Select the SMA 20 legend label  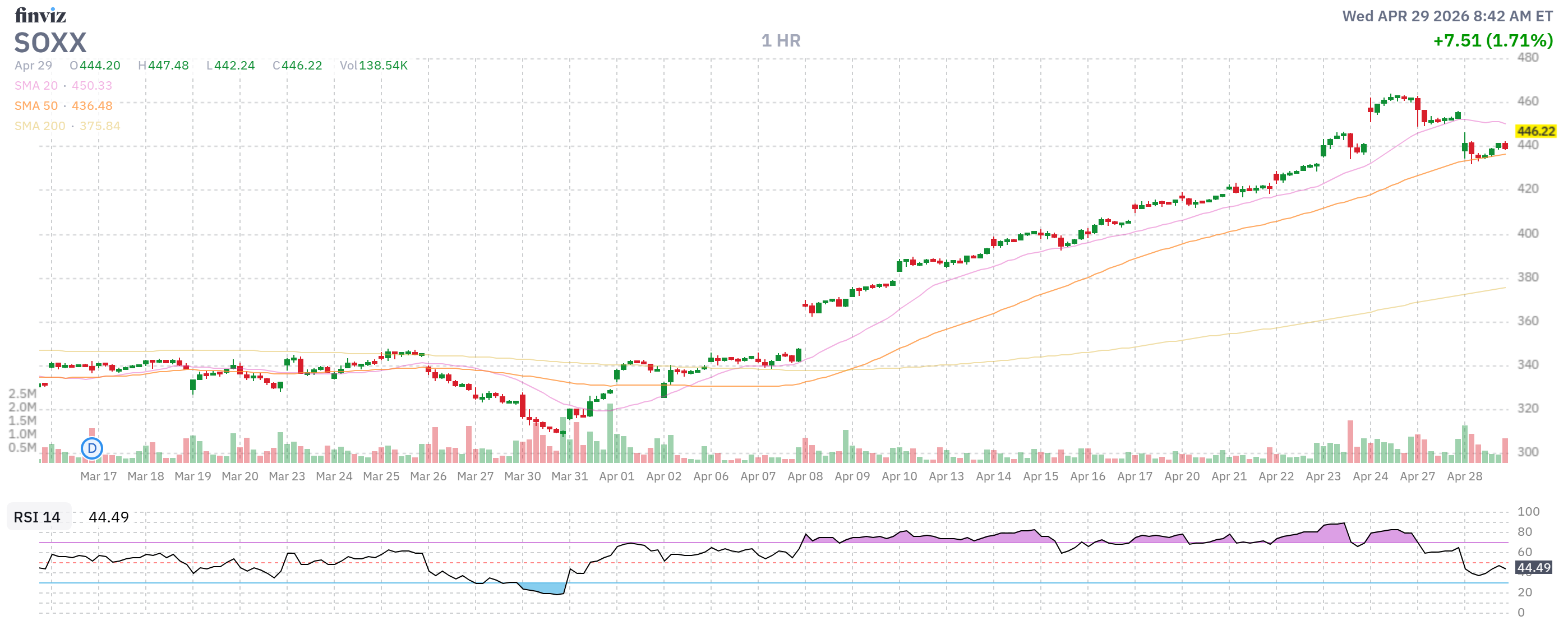pos(36,86)
